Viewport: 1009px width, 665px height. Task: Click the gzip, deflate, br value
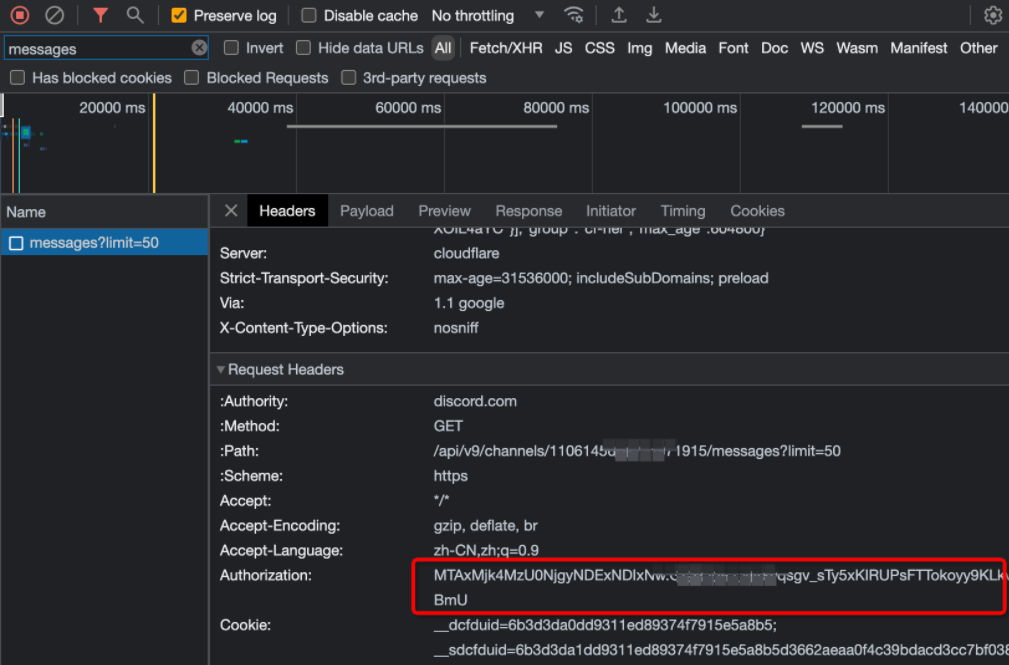tap(485, 525)
